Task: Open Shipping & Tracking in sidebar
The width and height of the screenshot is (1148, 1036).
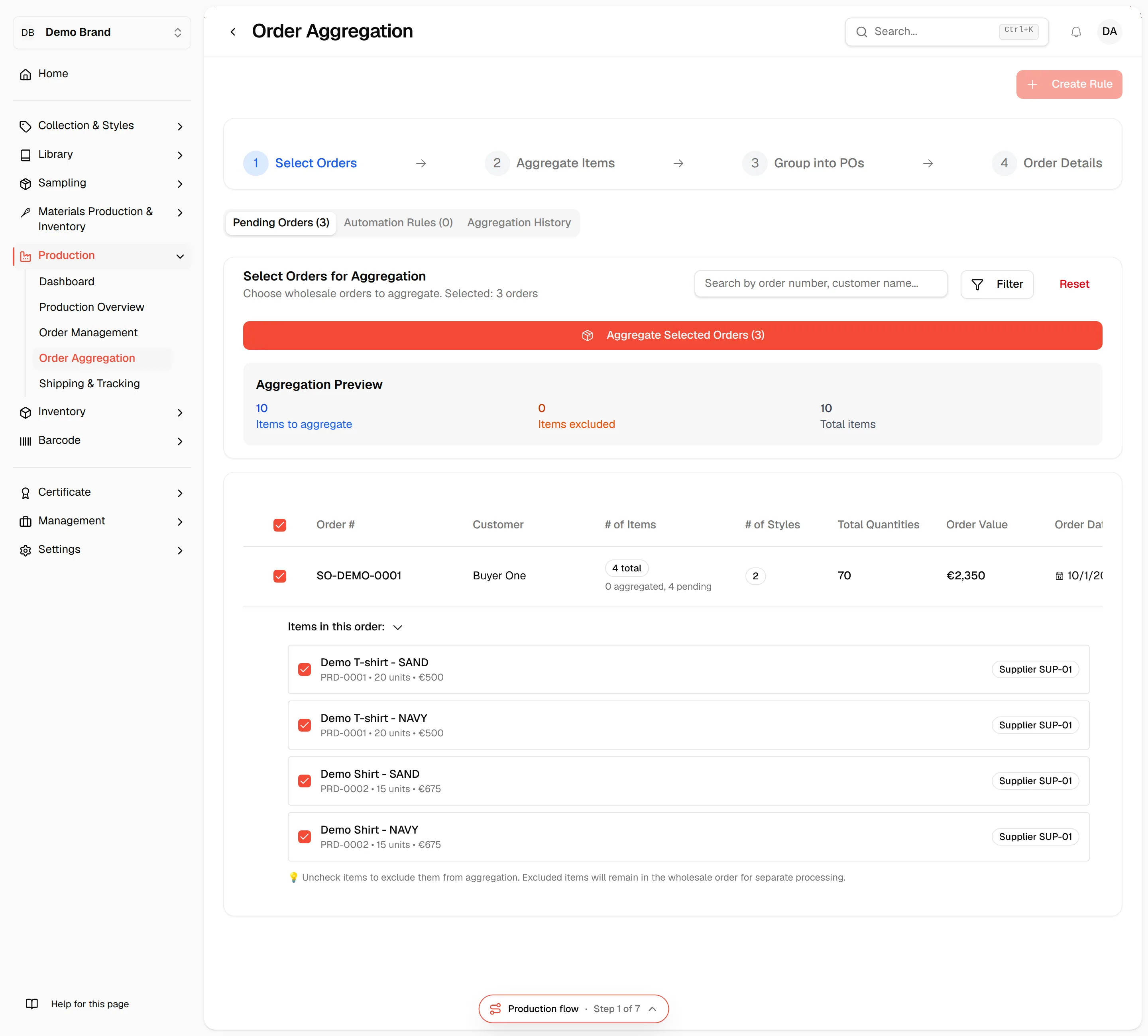Action: [89, 384]
